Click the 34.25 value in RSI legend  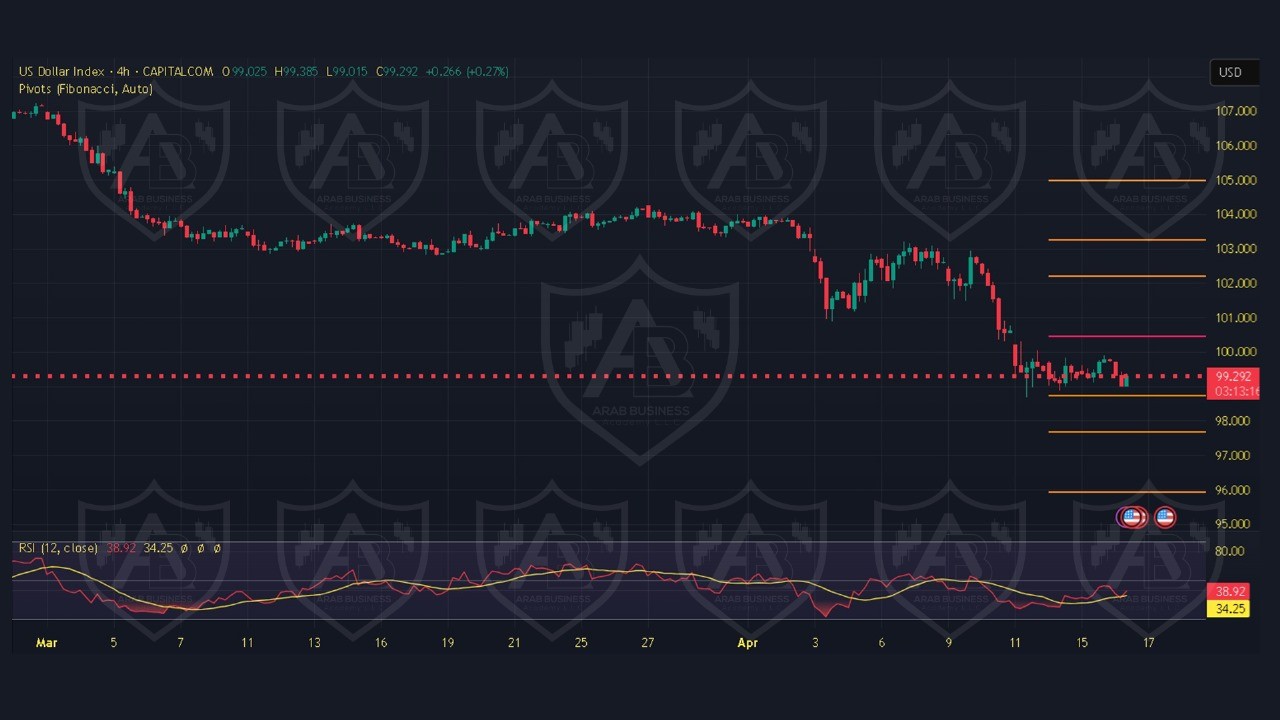click(x=158, y=548)
